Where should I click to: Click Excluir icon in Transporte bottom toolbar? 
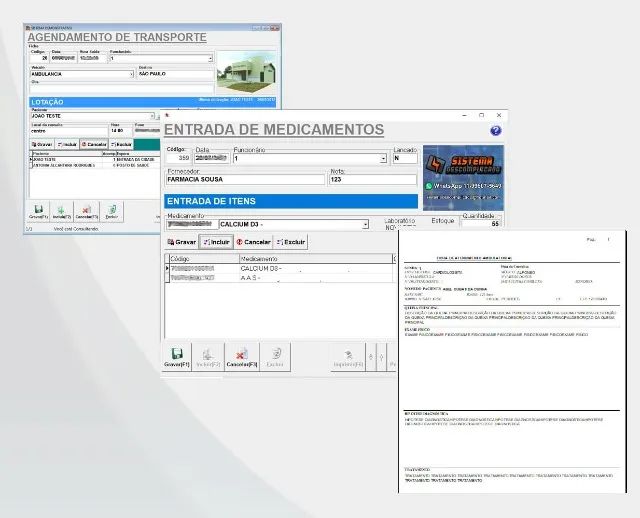tap(111, 212)
